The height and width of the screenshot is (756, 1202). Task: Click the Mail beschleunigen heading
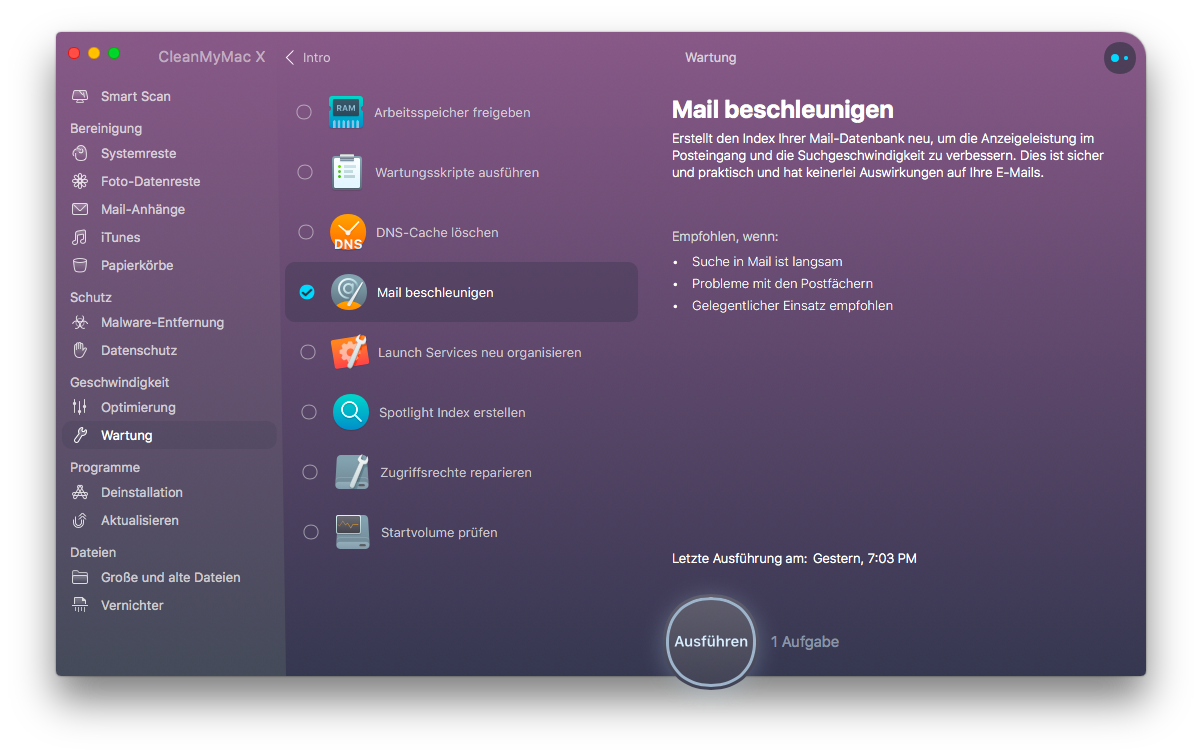(x=783, y=110)
